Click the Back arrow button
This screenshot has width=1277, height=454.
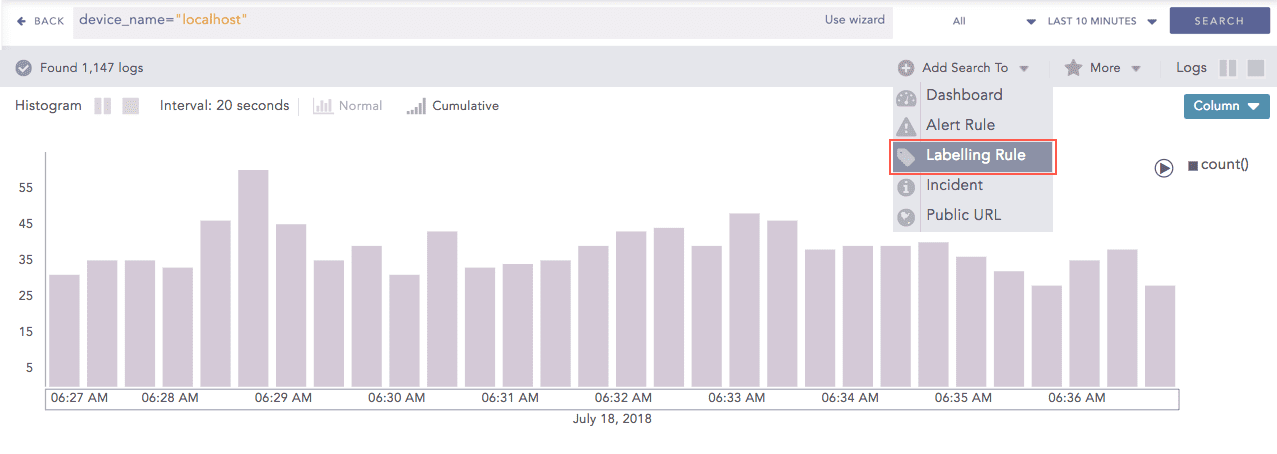pos(40,21)
